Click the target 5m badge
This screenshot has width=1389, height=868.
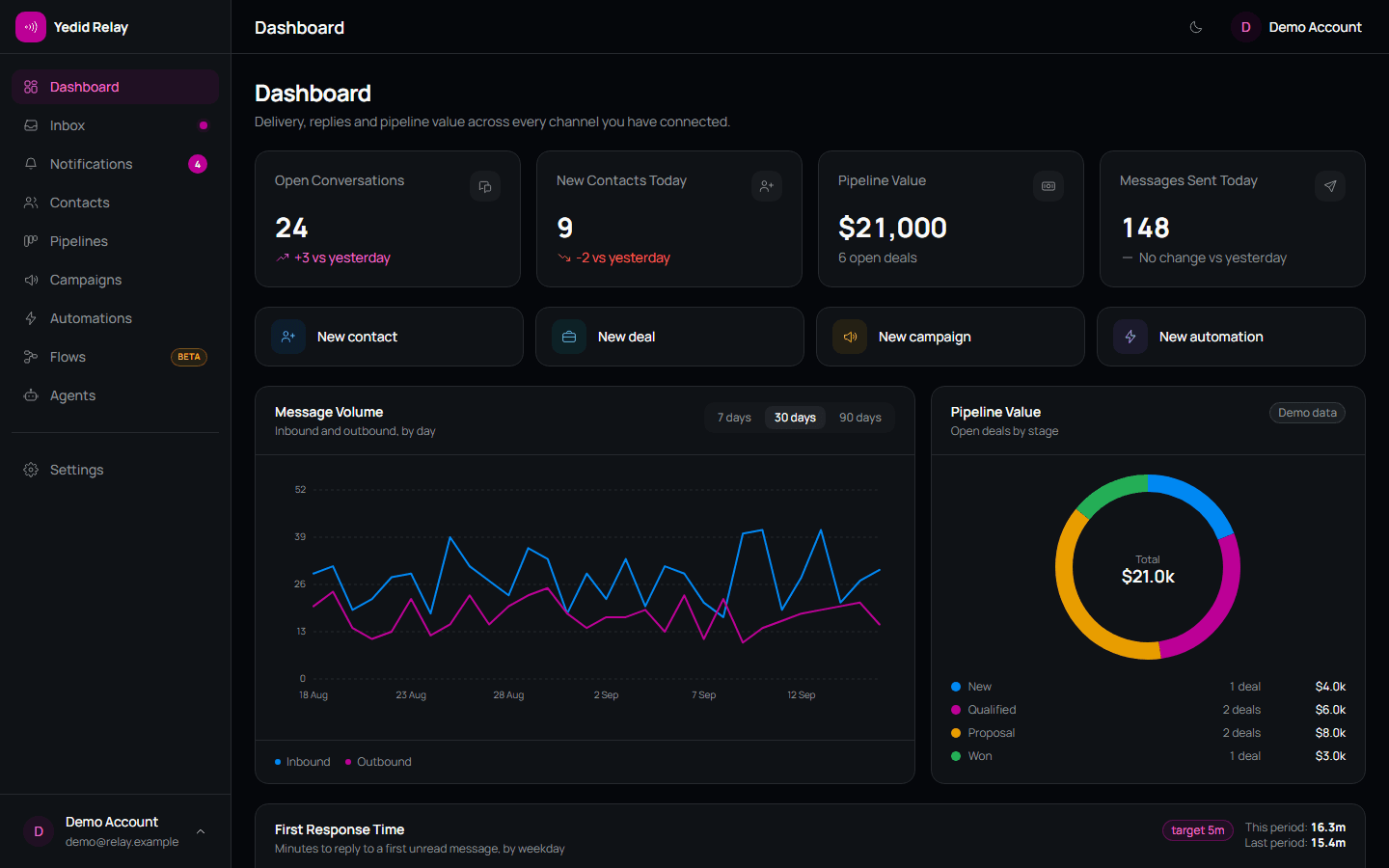(1198, 830)
